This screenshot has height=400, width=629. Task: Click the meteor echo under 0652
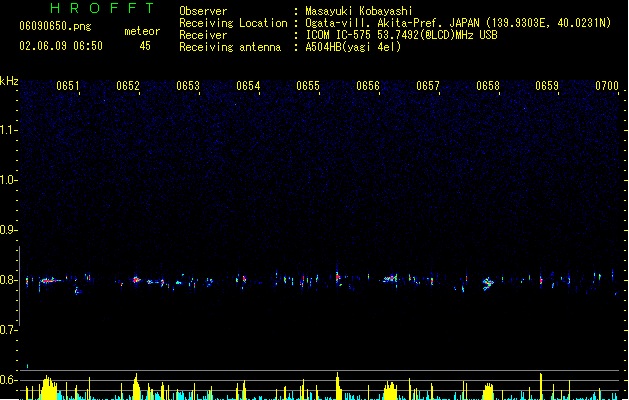(x=136, y=280)
